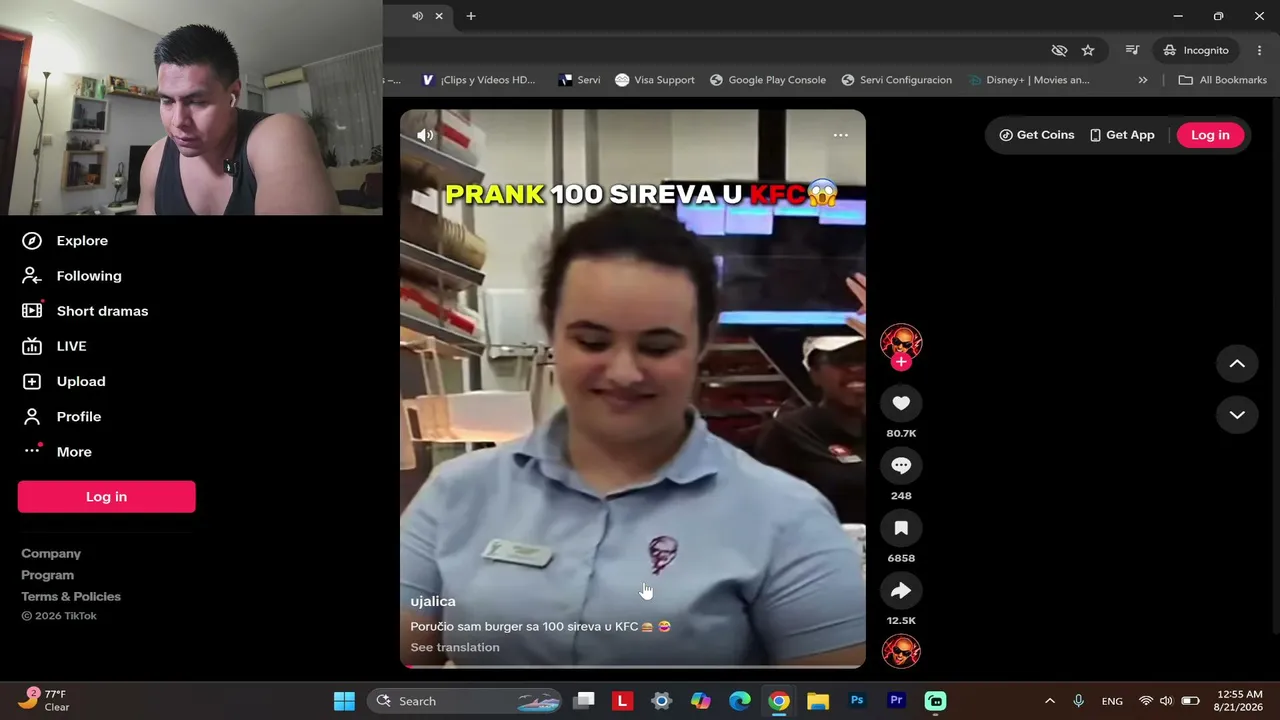1280x720 pixels.
Task: Open the Servi Configuracion bookmark
Action: [897, 80]
